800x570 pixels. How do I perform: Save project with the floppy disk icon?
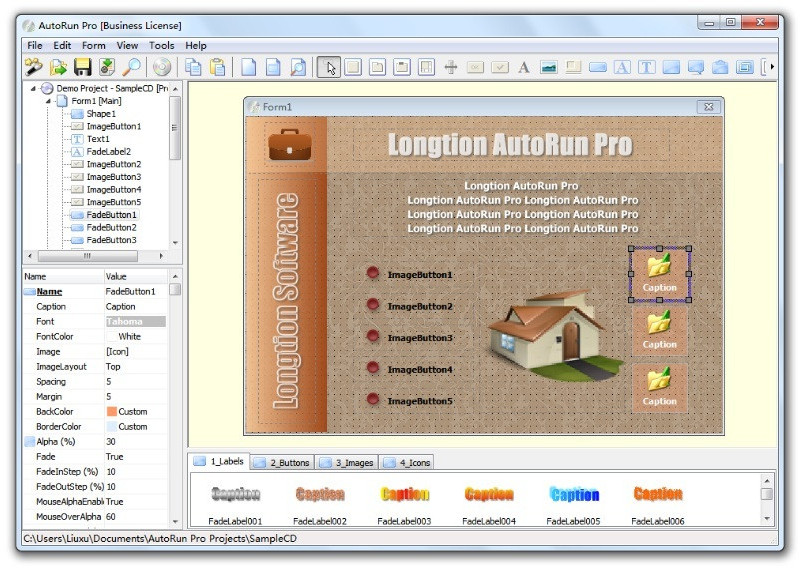pos(83,67)
